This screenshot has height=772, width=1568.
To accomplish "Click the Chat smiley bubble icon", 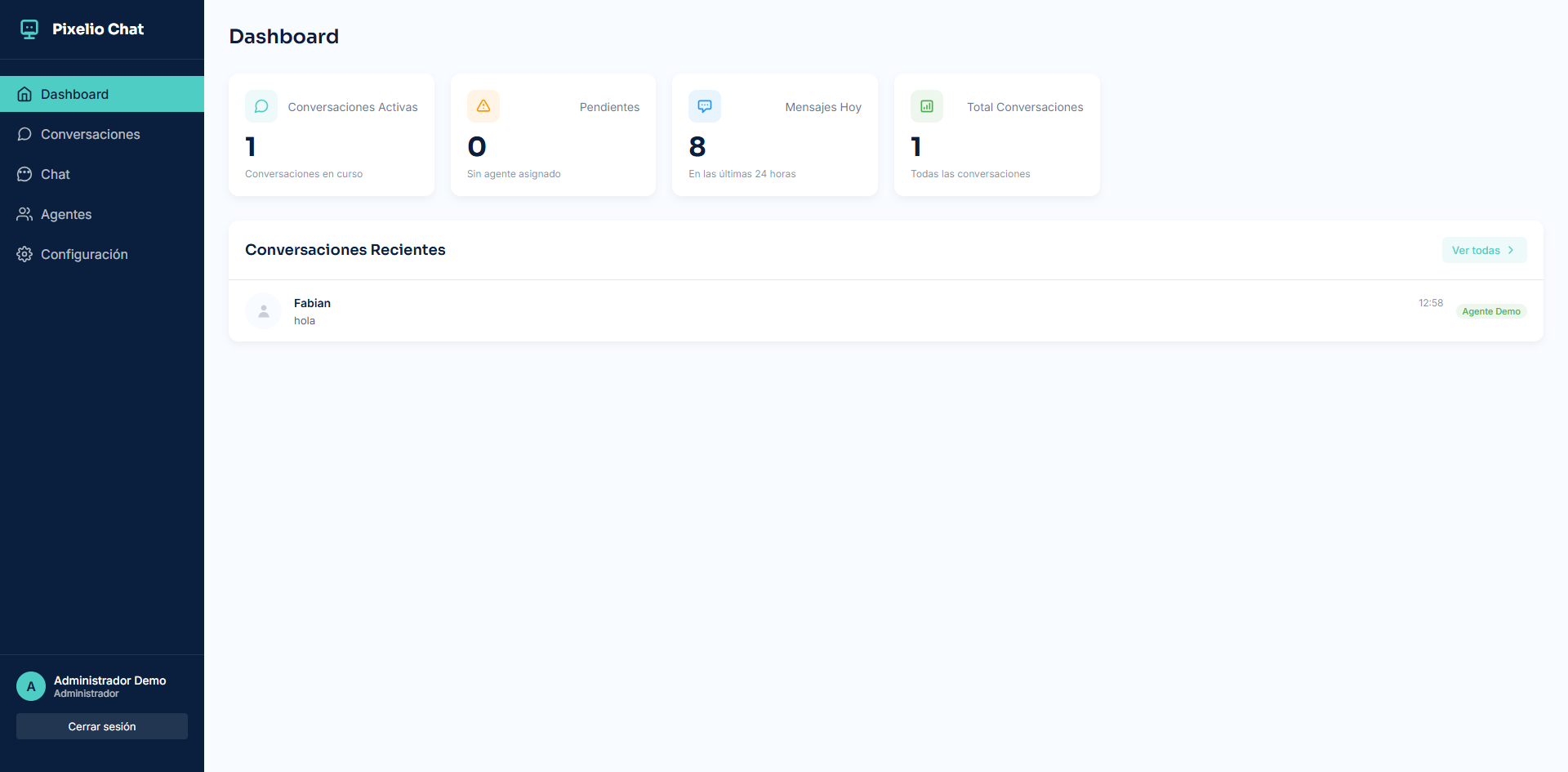I will pos(24,174).
